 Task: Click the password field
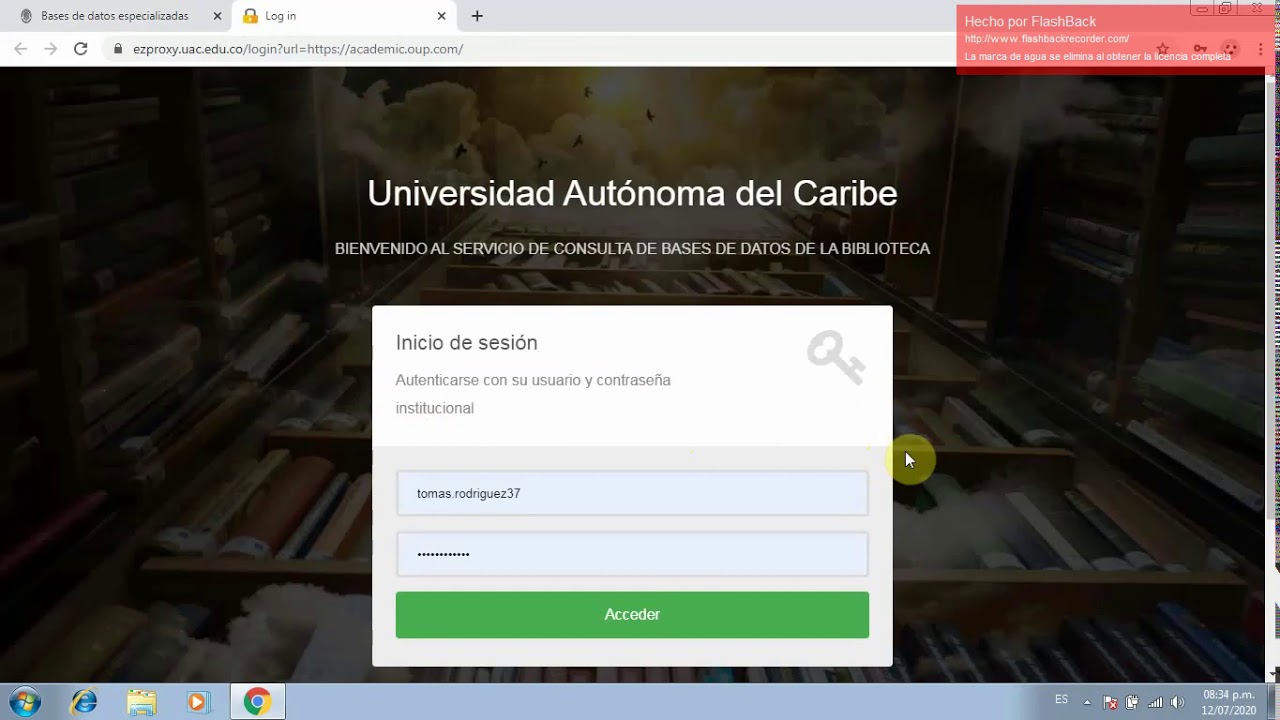coord(632,554)
